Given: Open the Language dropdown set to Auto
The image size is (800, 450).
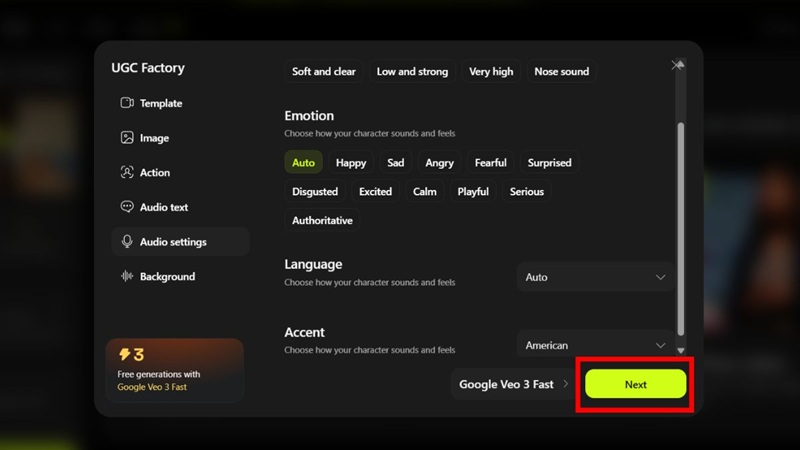Looking at the screenshot, I should [x=595, y=277].
